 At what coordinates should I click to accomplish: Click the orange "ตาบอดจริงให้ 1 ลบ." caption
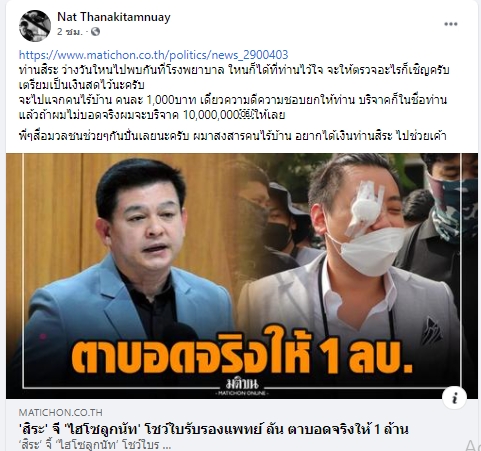click(x=241, y=351)
